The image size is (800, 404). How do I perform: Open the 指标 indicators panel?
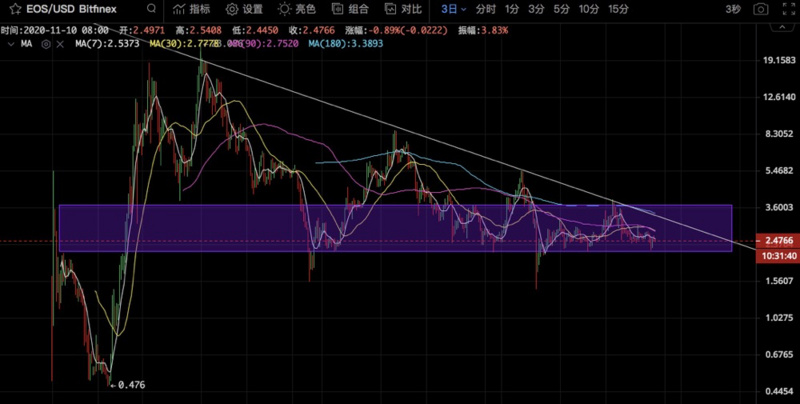coord(191,10)
